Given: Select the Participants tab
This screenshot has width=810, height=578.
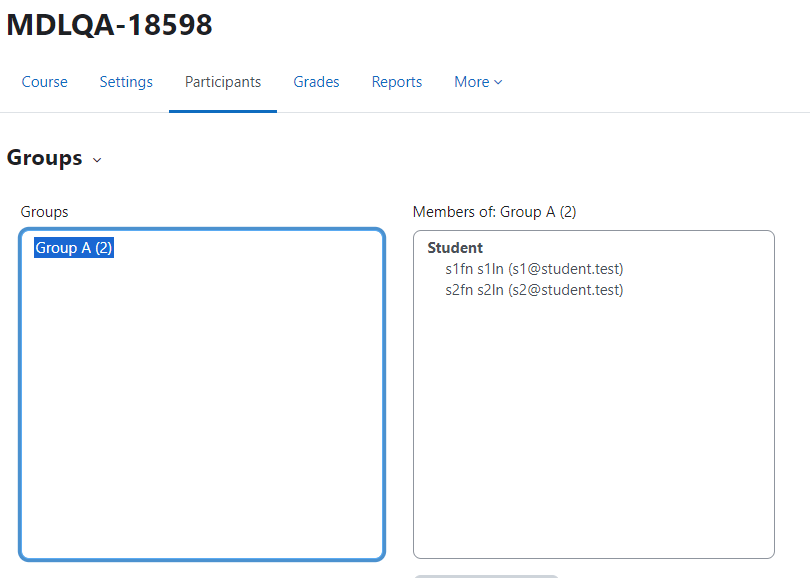Looking at the screenshot, I should pos(223,82).
